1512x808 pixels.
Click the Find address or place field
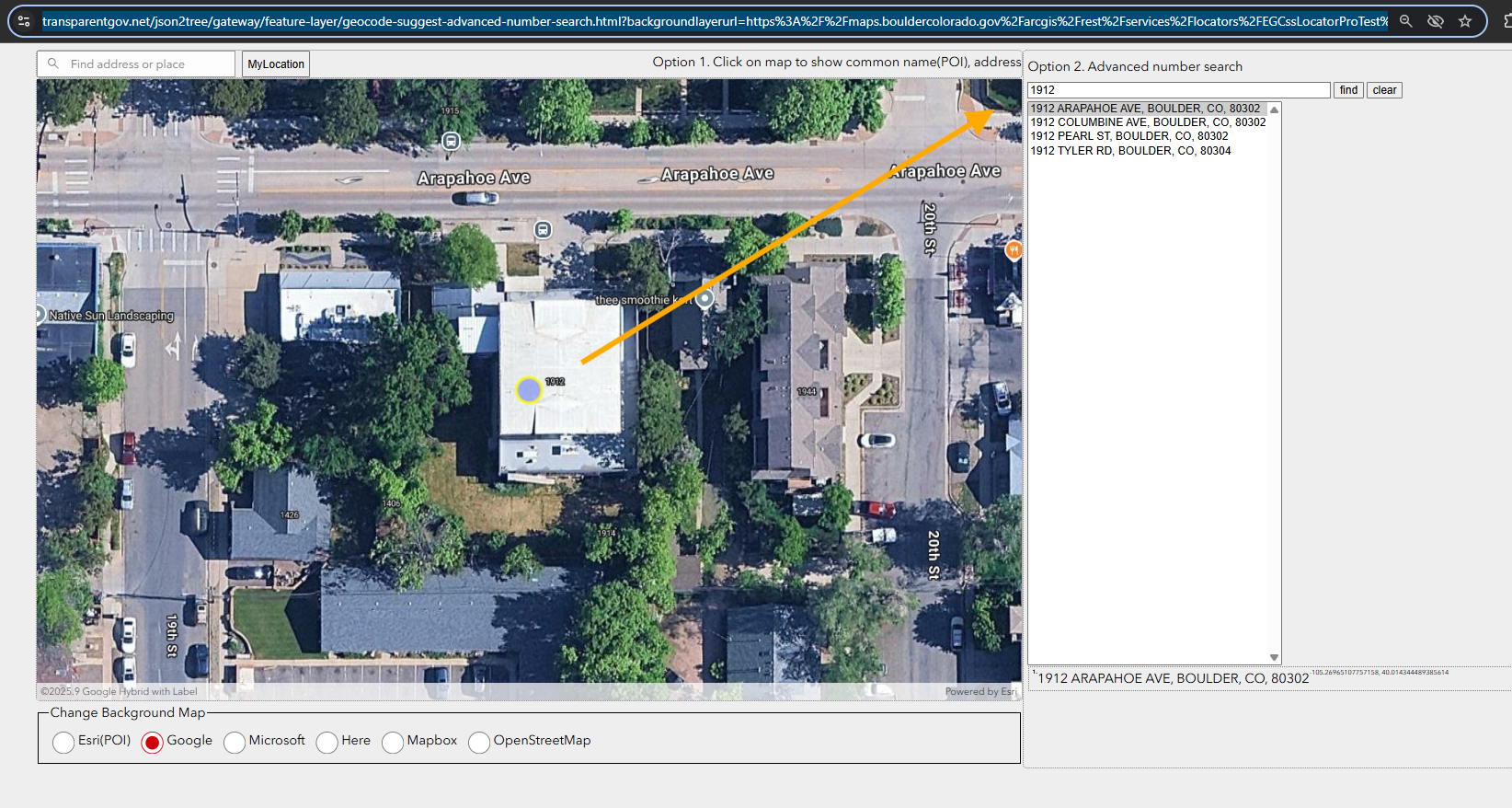[x=147, y=64]
